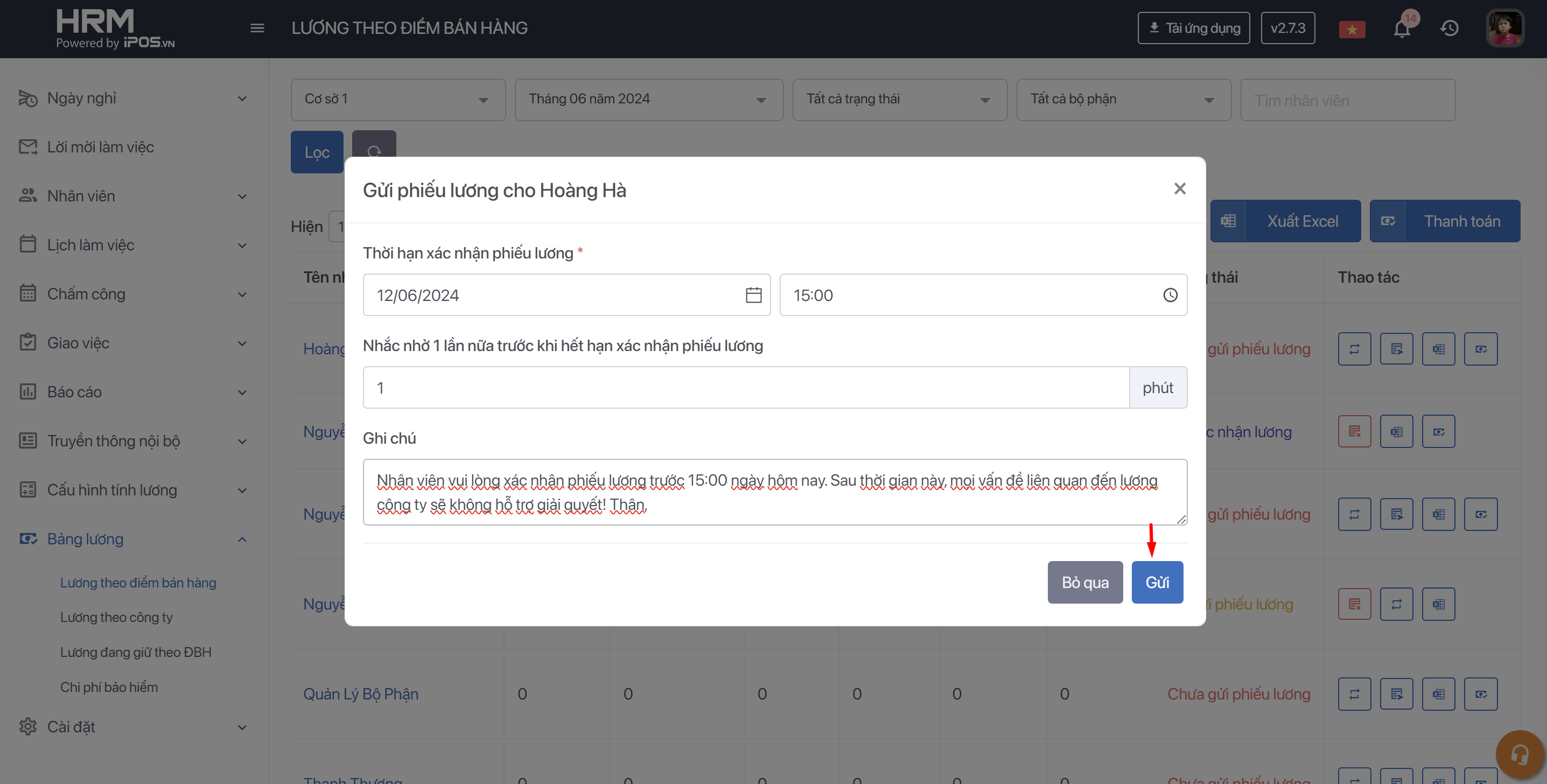Click the Ghi chú note textarea
The height and width of the screenshot is (784, 1547).
[x=774, y=492]
